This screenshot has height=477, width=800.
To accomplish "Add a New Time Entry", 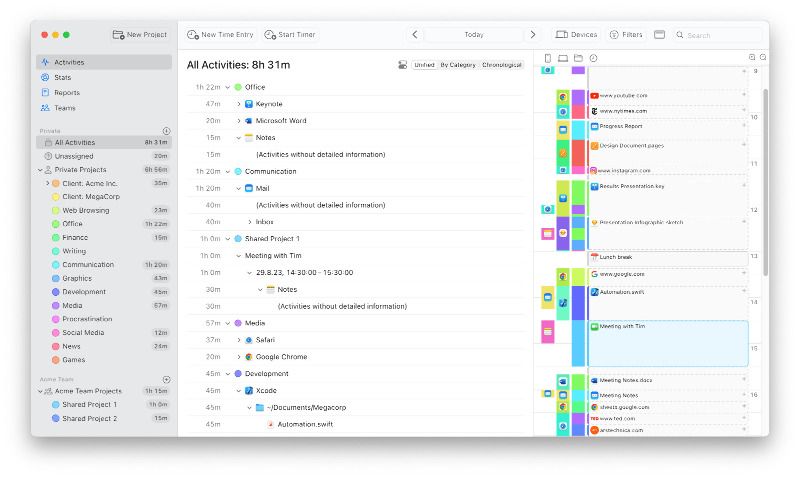I will [220, 35].
